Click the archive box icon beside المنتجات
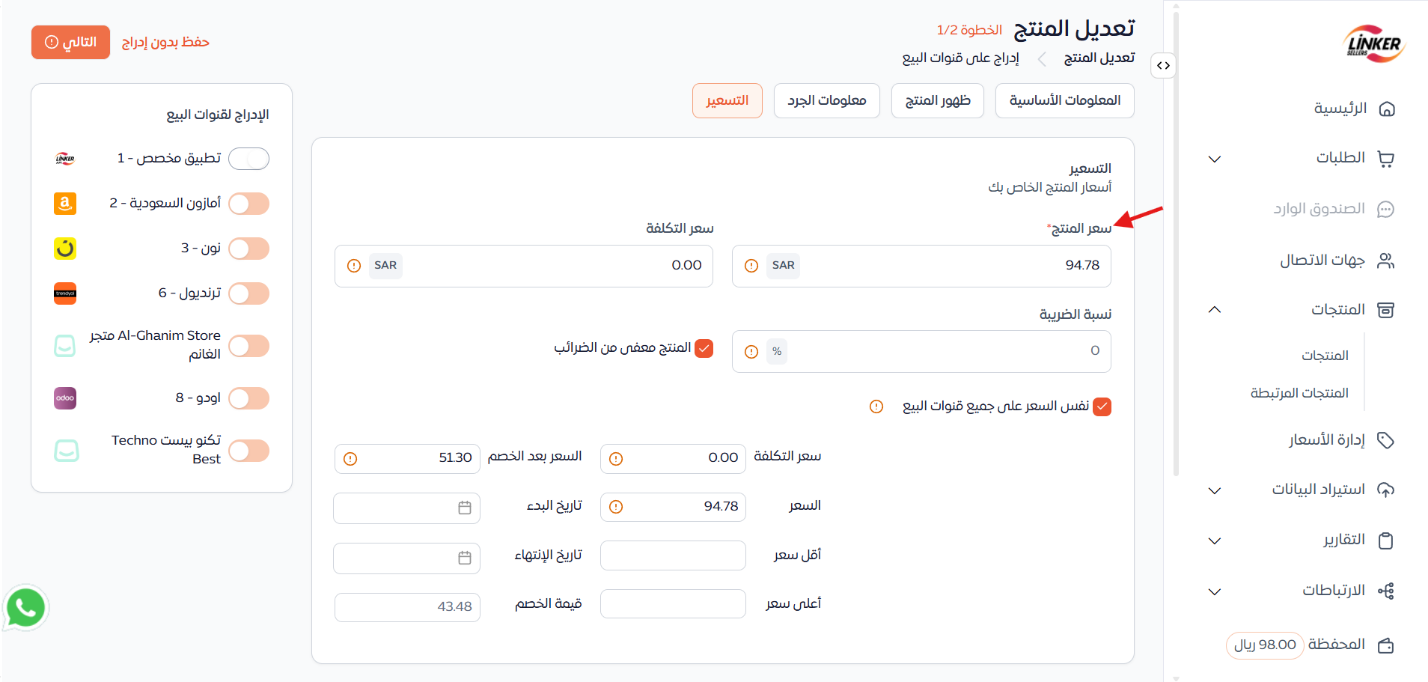Screen dimensions: 1428x682 click(x=1386, y=309)
